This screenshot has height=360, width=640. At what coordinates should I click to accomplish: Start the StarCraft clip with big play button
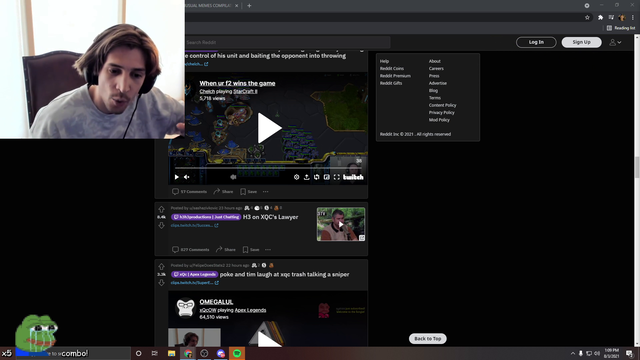269,128
